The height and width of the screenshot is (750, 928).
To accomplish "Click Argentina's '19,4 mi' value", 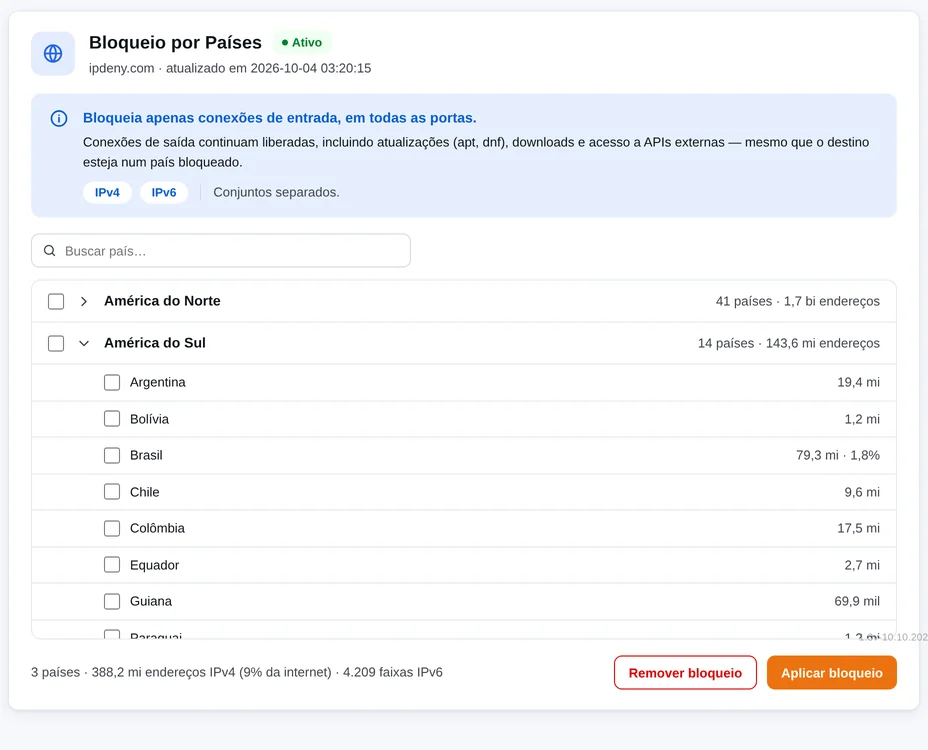I will [859, 382].
